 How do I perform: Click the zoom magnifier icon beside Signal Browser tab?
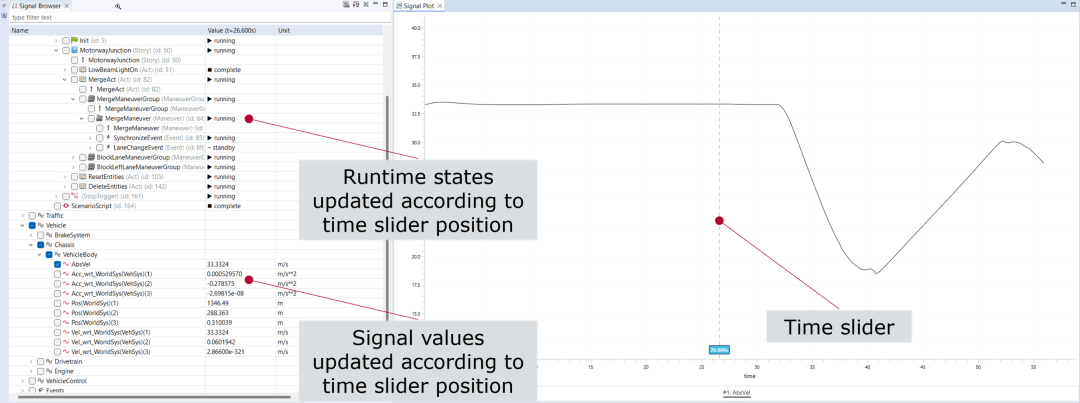[118, 6]
